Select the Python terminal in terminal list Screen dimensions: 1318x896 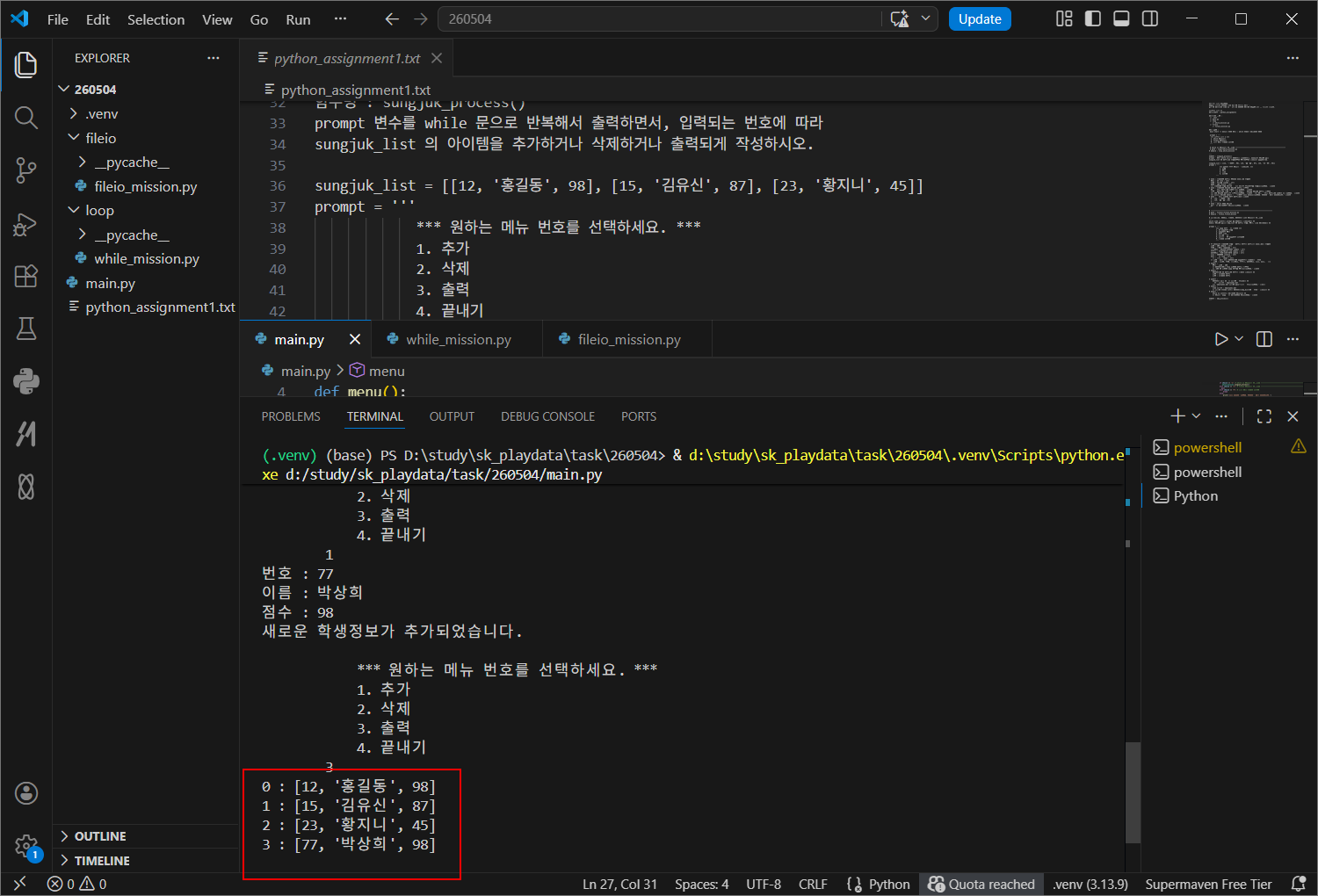[1195, 495]
